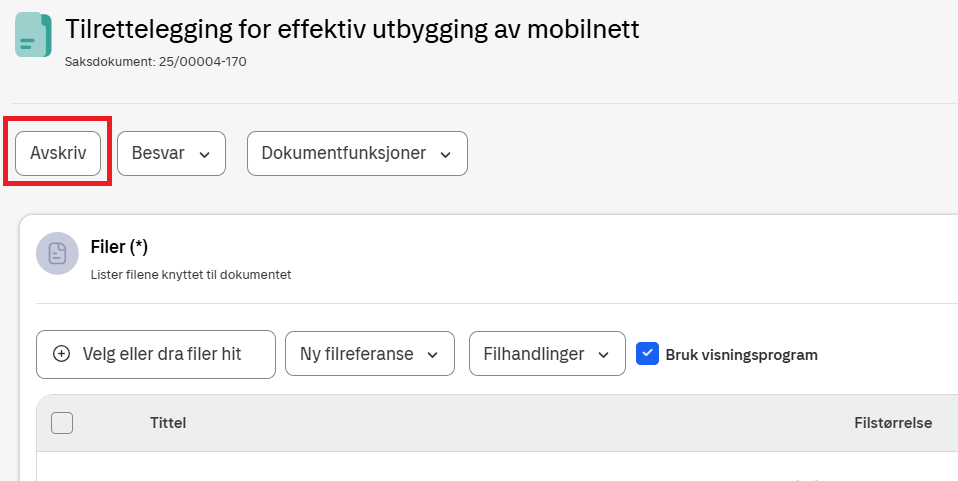Click the Filstørrelse column header
The width and height of the screenshot is (958, 481).
point(892,423)
